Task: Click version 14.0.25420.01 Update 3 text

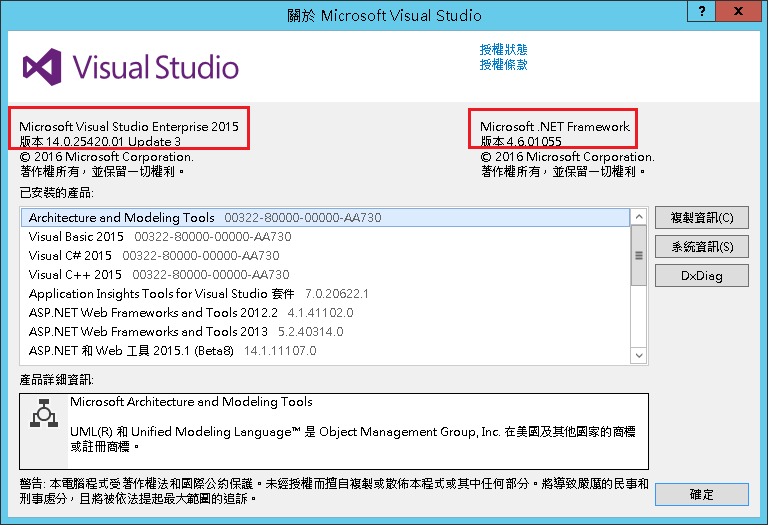Action: tap(100, 142)
